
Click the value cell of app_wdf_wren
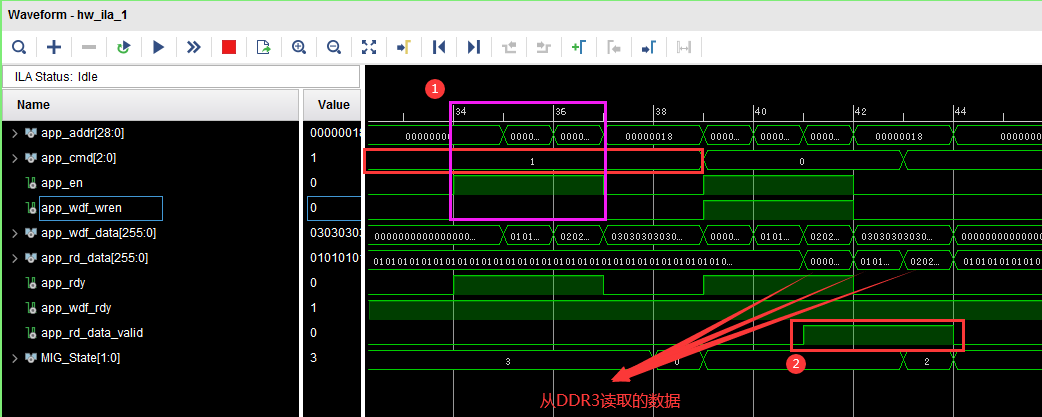(x=334, y=208)
